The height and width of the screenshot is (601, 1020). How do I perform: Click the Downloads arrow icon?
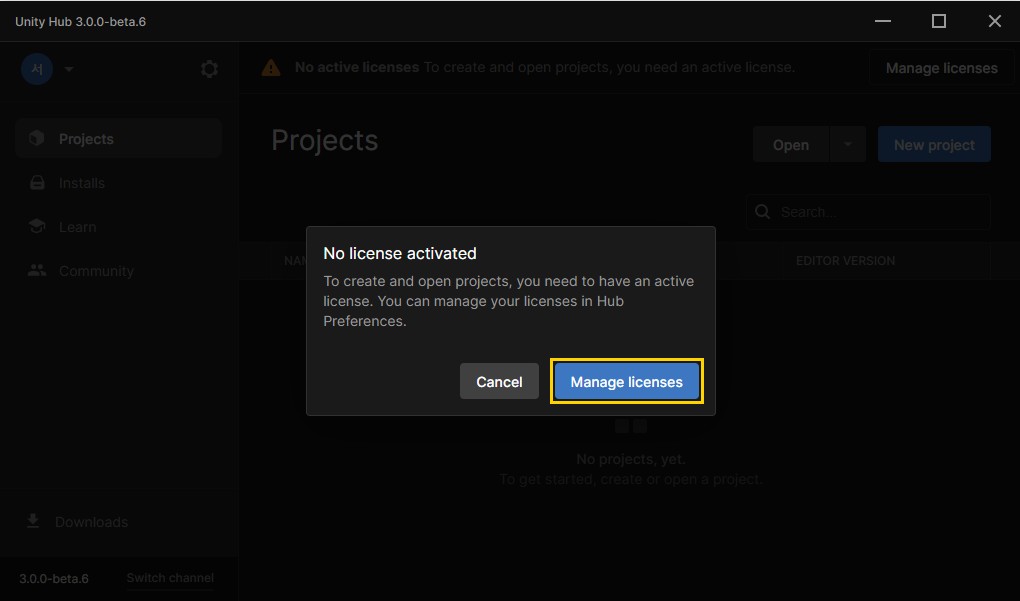tap(33, 521)
